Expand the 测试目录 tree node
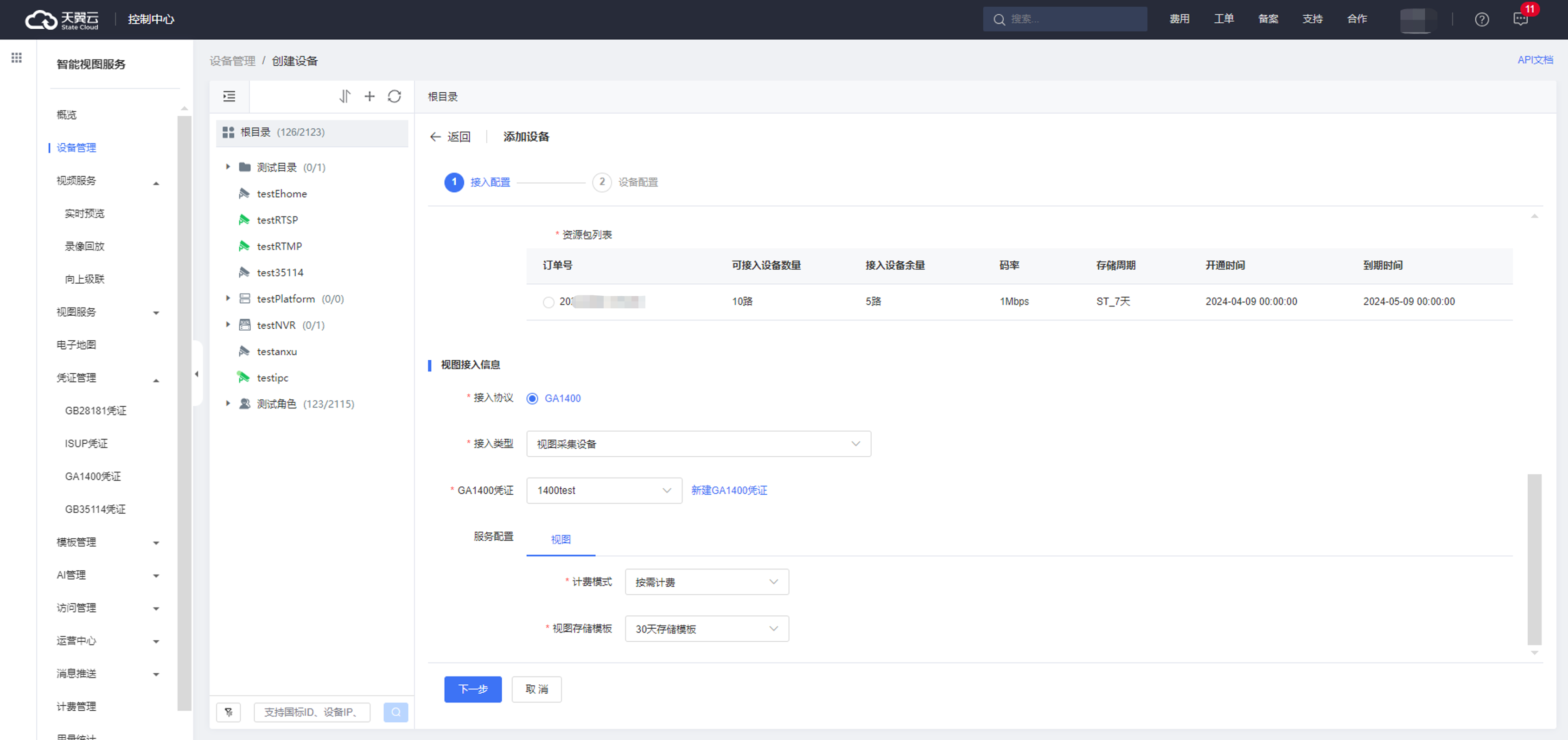This screenshot has width=1568, height=740. (x=228, y=167)
